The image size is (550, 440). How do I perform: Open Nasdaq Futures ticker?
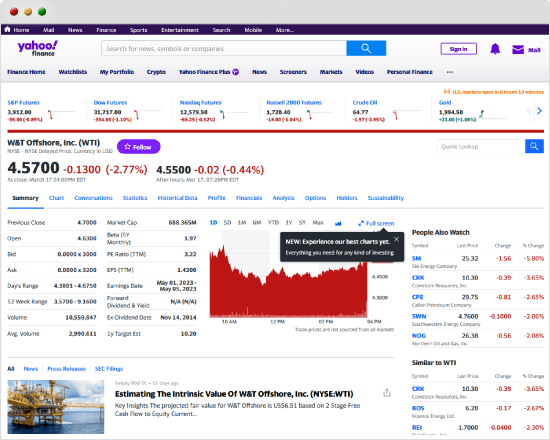pyautogui.click(x=201, y=102)
